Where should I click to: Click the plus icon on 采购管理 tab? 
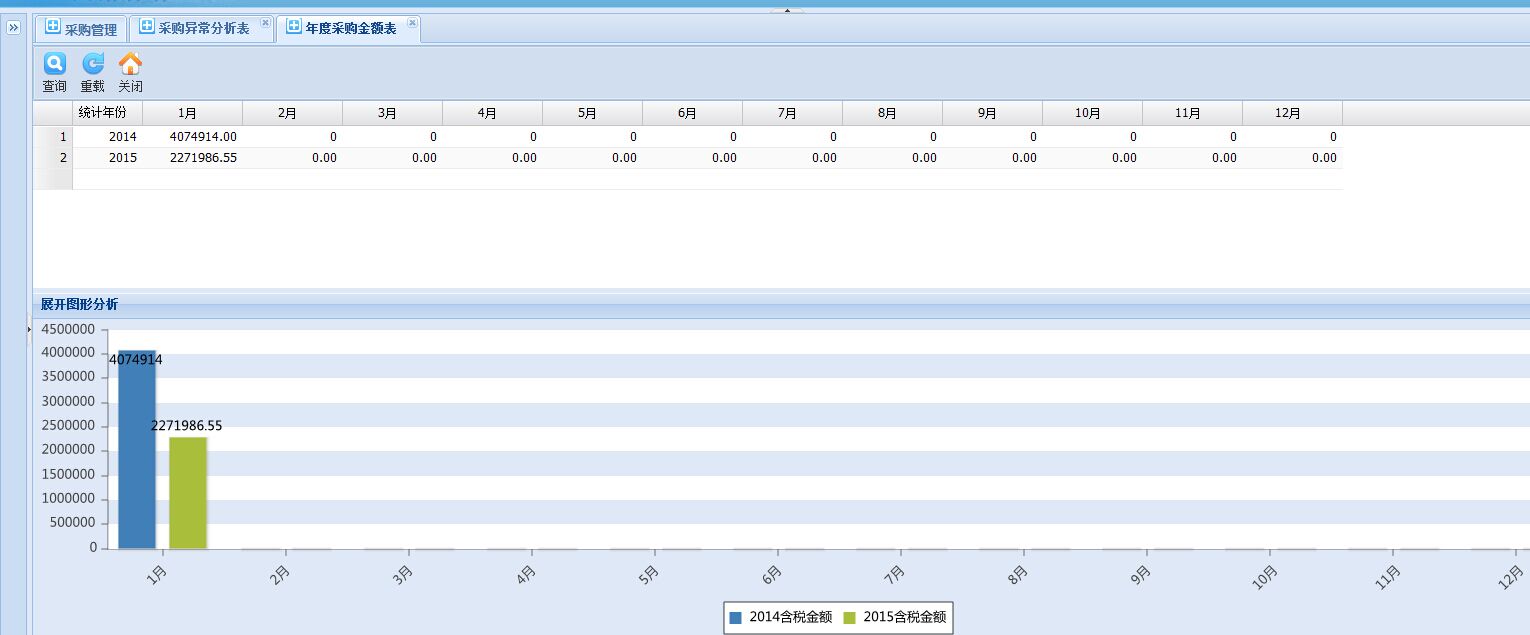(x=53, y=28)
